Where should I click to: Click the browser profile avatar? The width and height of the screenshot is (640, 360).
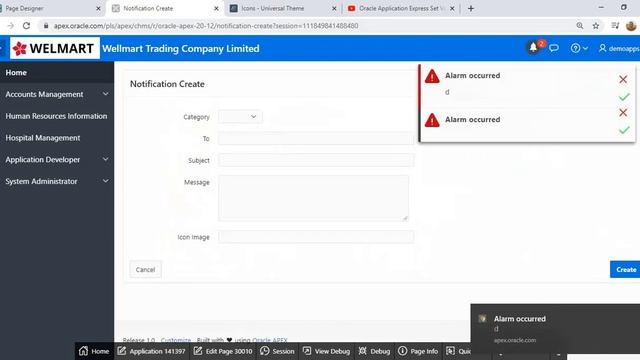[631, 26]
